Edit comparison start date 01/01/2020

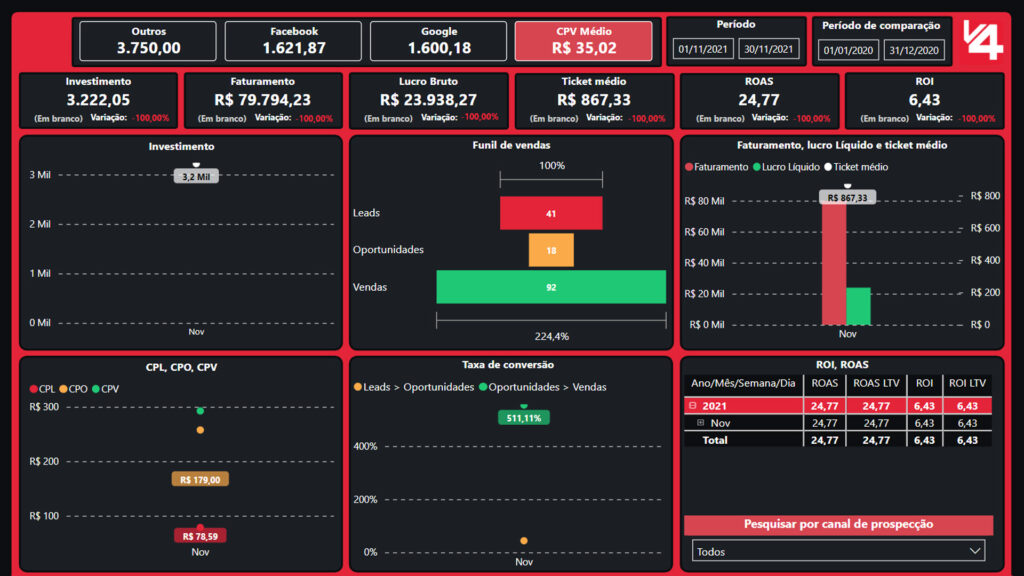point(849,50)
